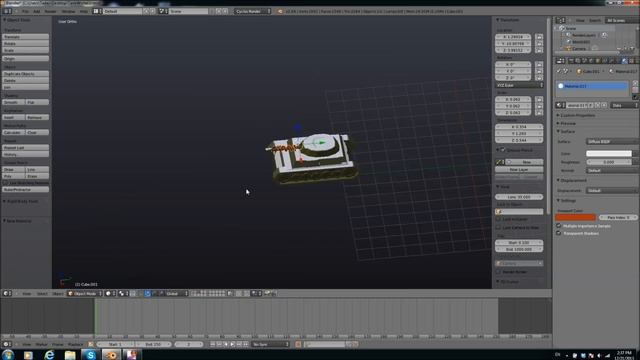Image resolution: width=640 pixels, height=360 pixels.
Task: Open the Object properties tab icon
Action: (x=598, y=61)
